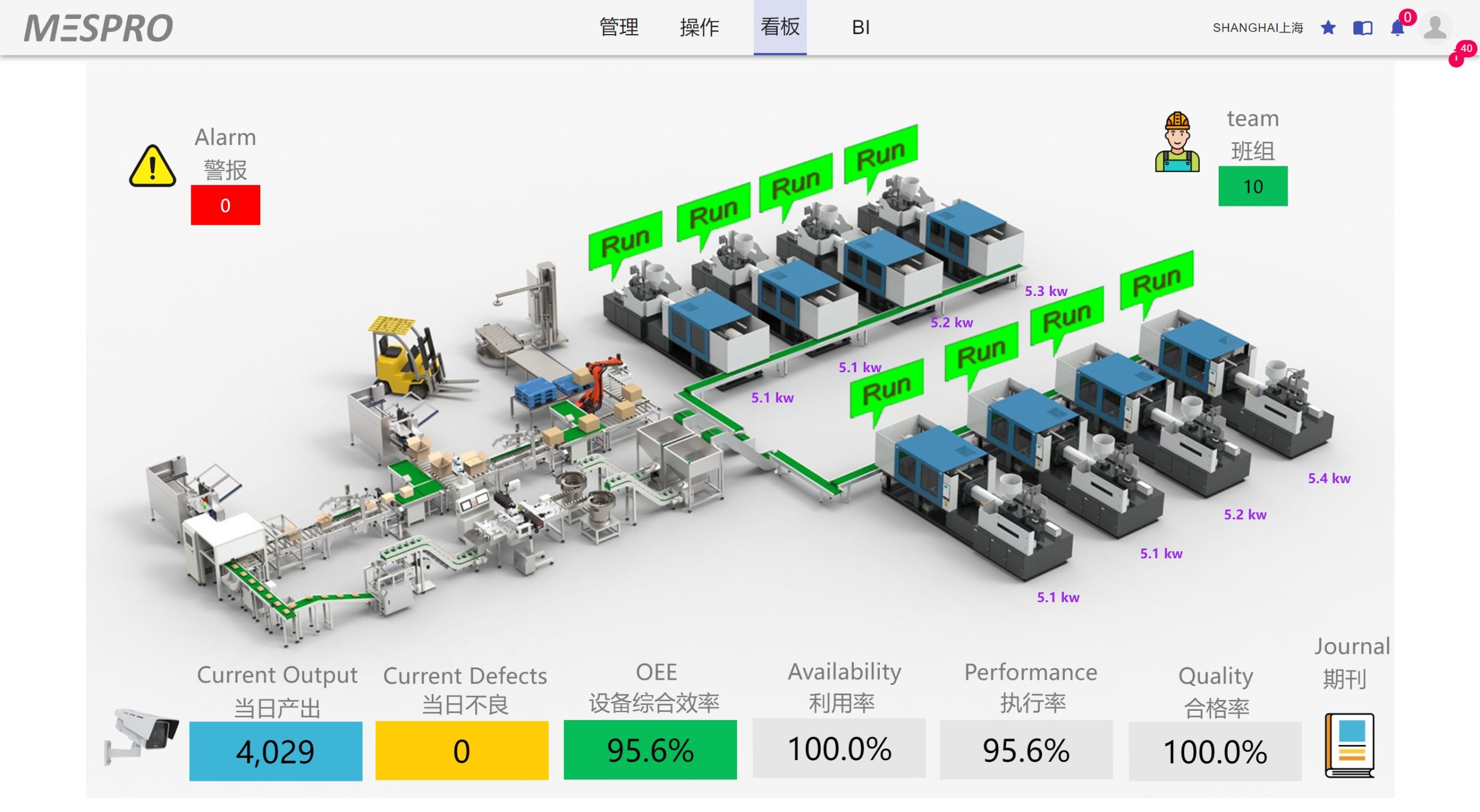1480x812 pixels.
Task: Click the green OEE 95.6% box
Action: click(x=650, y=750)
